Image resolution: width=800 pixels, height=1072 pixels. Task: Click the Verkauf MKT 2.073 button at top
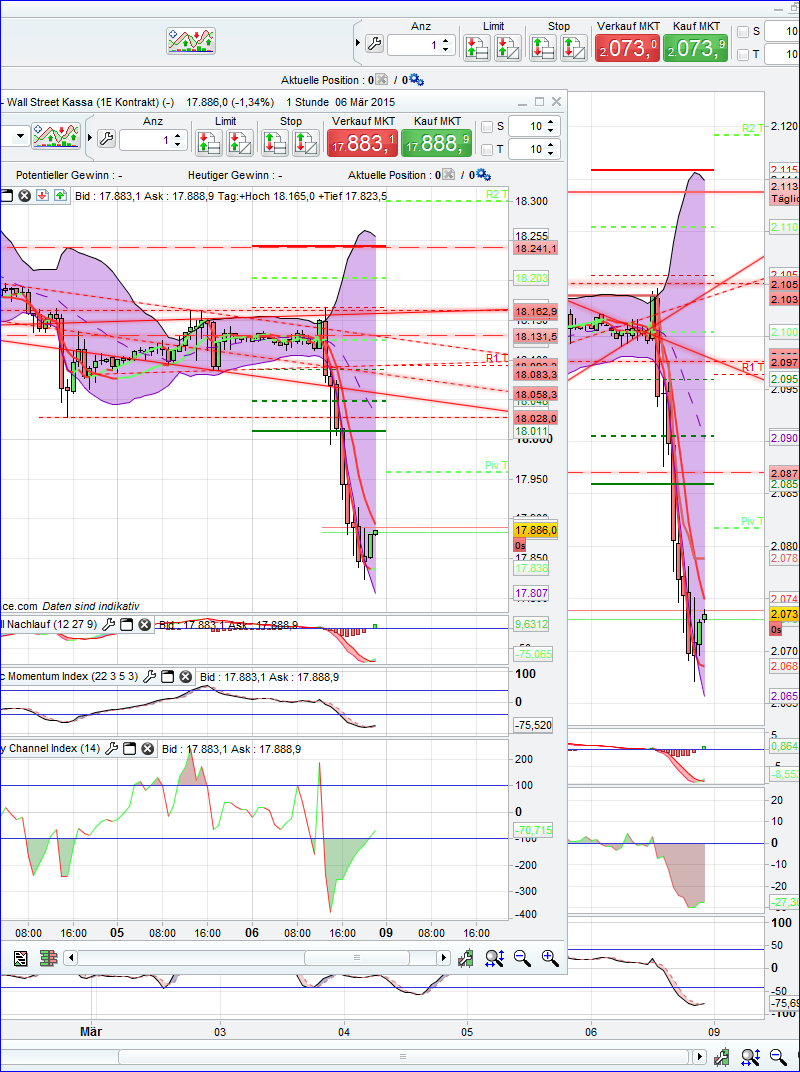pyautogui.click(x=627, y=47)
